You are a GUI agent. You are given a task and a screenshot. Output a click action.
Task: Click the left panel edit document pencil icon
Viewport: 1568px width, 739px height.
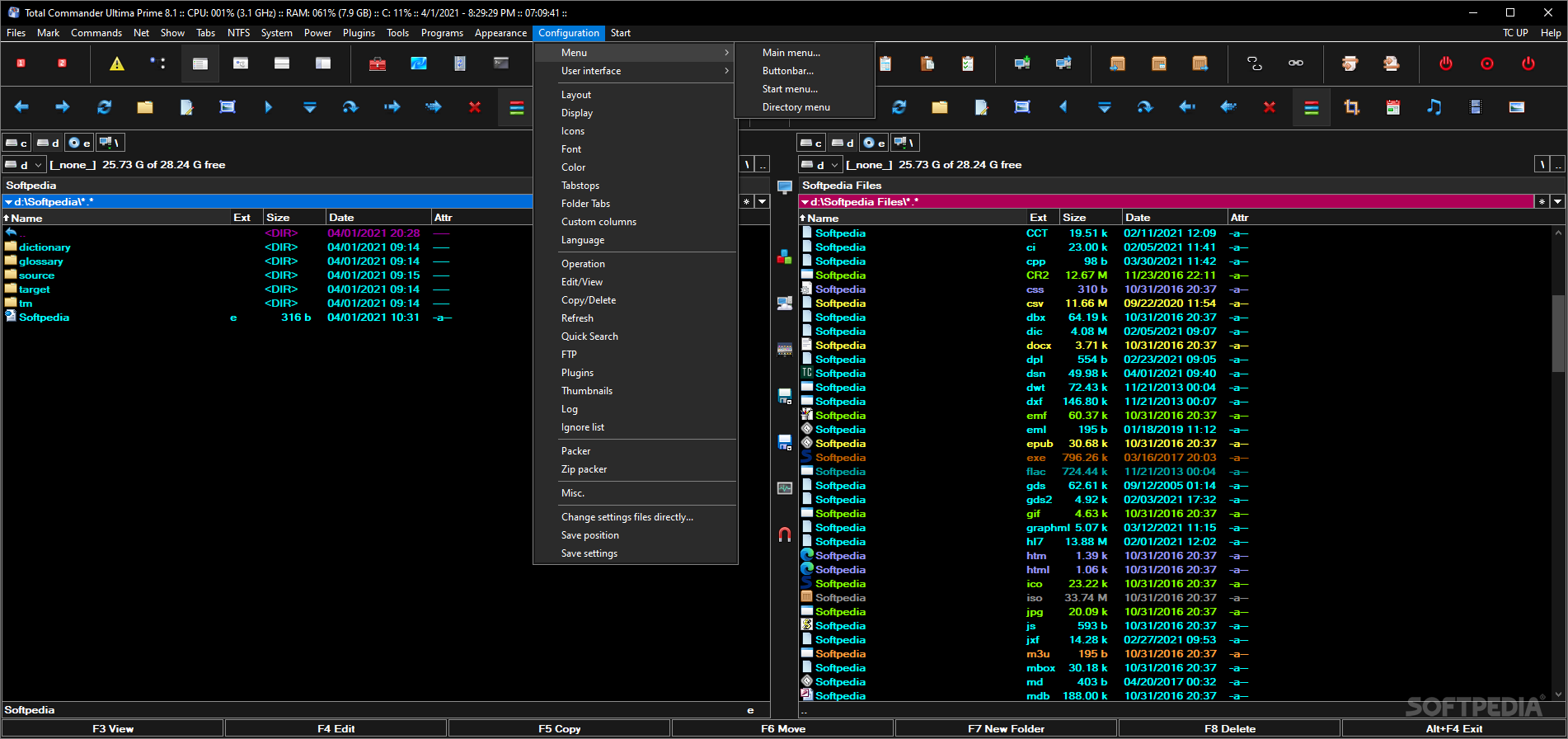point(186,107)
